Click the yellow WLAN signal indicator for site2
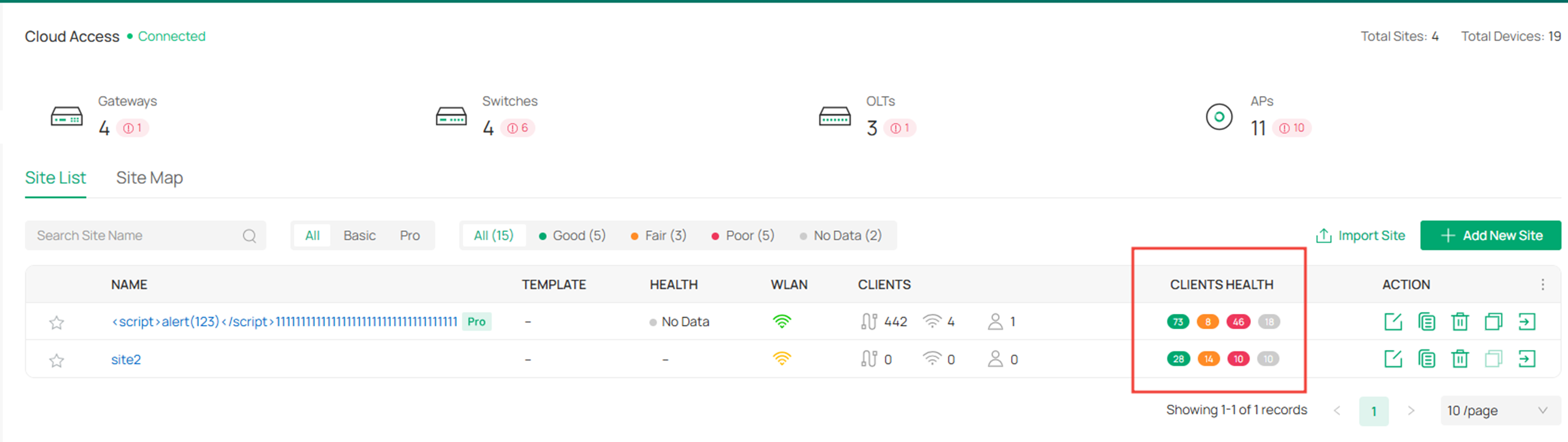The width and height of the screenshot is (1568, 442). point(783,359)
